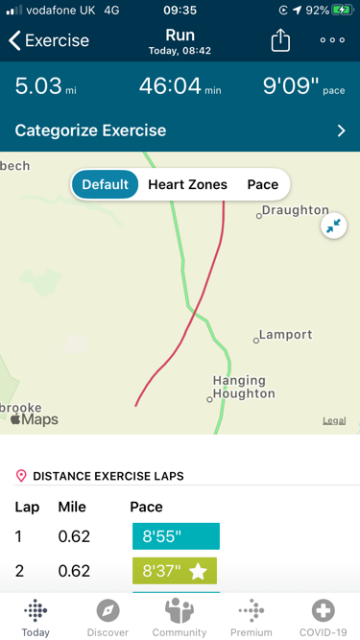360x640 pixels.
Task: Open the three-dot more options menu
Action: [x=332, y=40]
